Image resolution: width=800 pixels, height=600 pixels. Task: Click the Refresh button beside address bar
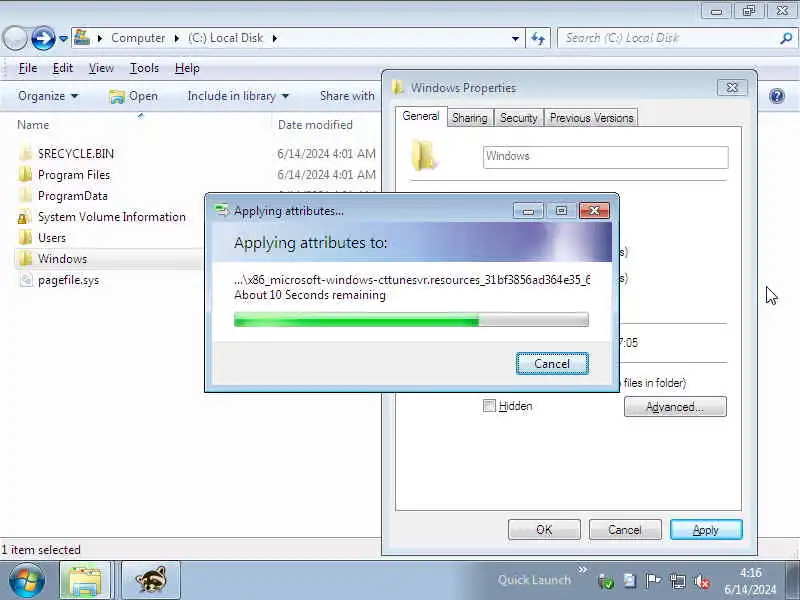[x=538, y=38]
